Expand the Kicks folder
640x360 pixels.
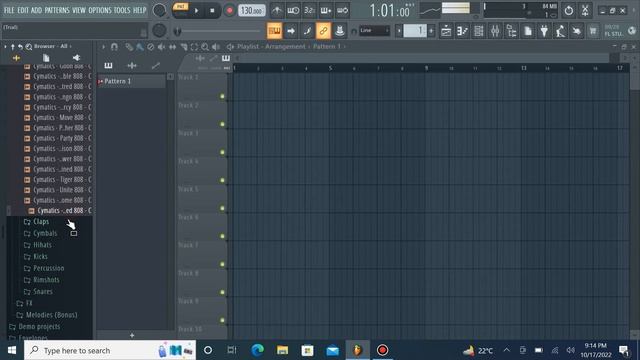pos(40,256)
